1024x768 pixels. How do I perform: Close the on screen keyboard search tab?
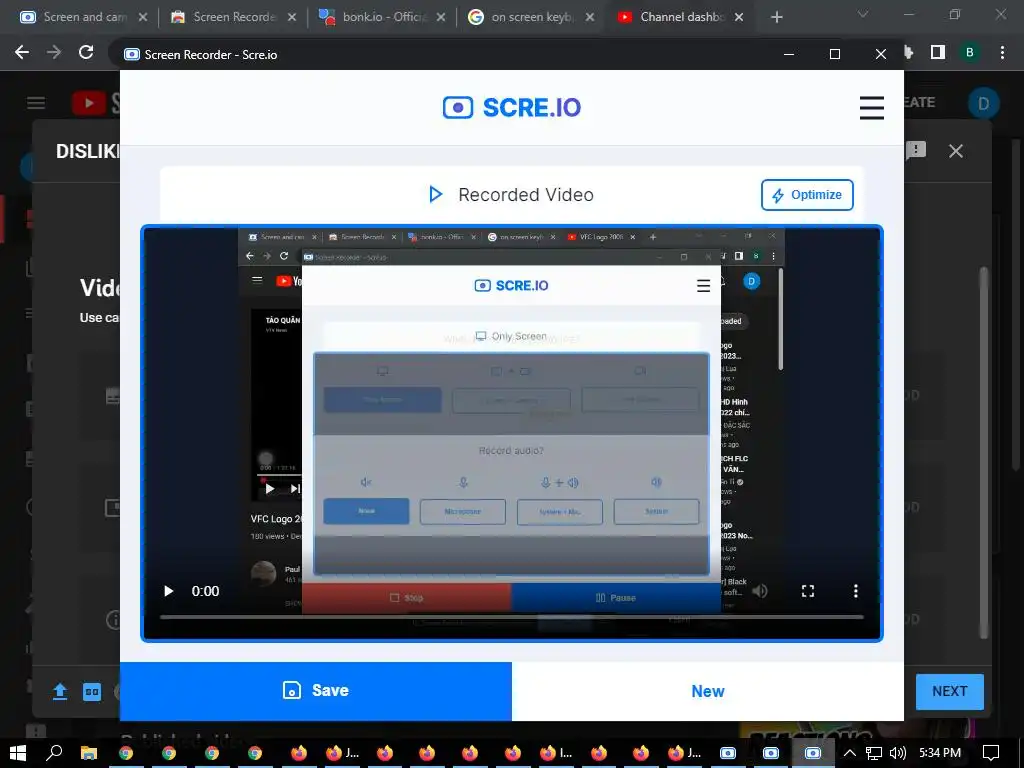point(590,17)
